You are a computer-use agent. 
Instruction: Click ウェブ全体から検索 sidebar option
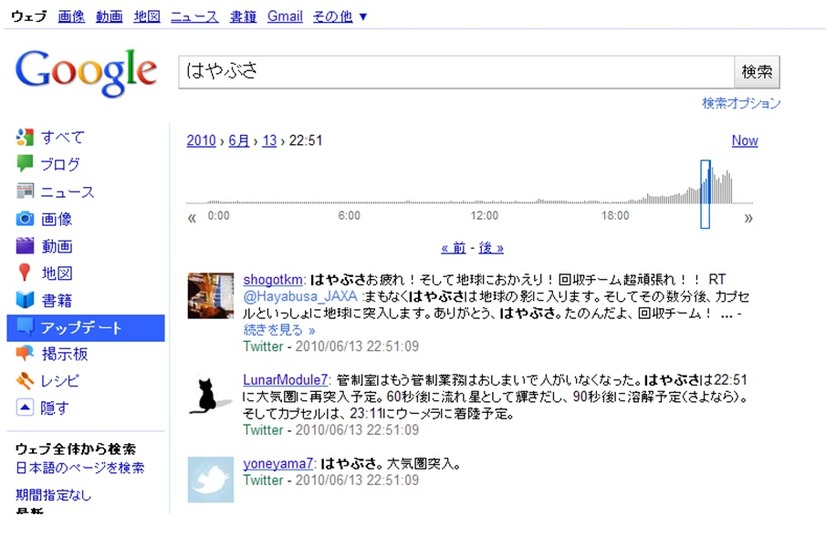tap(76, 449)
